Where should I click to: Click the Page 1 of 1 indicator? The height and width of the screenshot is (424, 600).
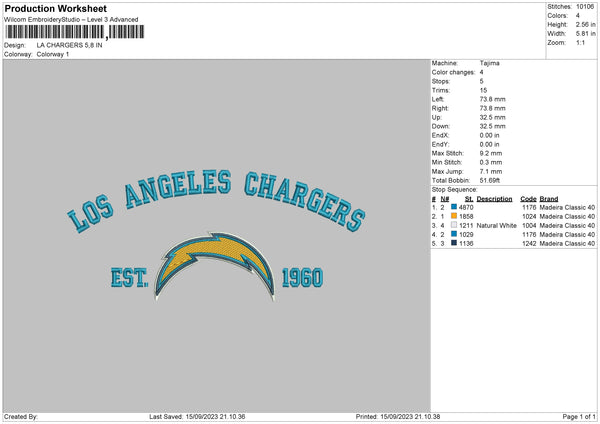click(x=579, y=416)
